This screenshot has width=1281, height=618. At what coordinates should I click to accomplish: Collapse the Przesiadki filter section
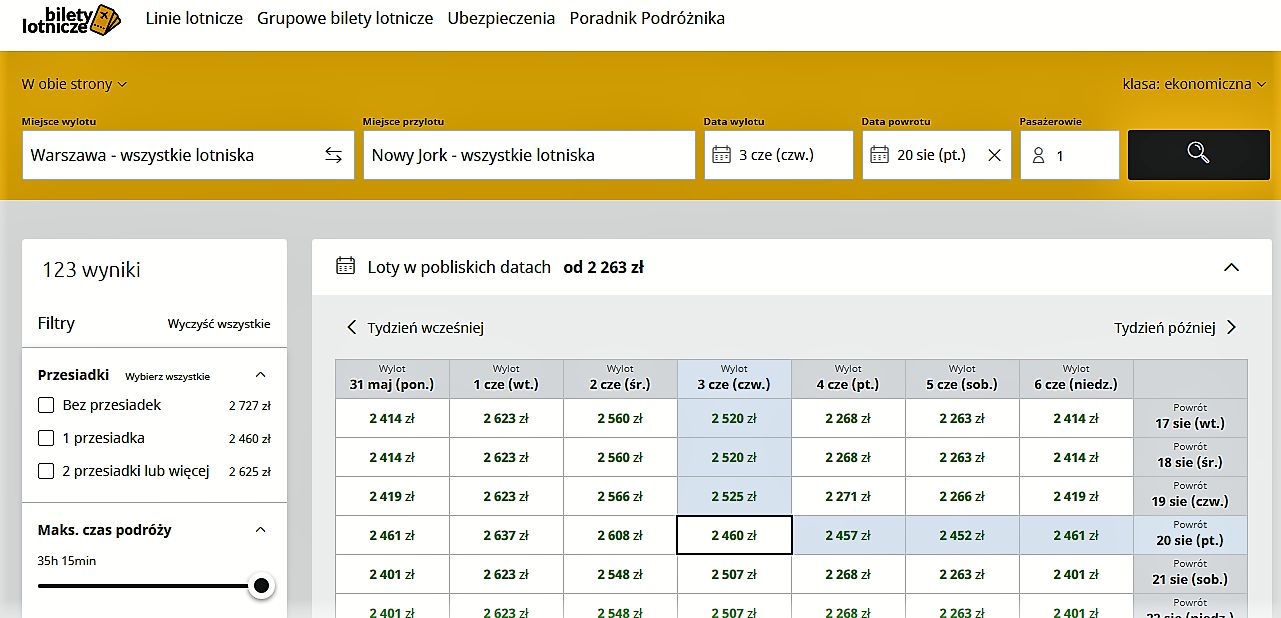pyautogui.click(x=261, y=375)
